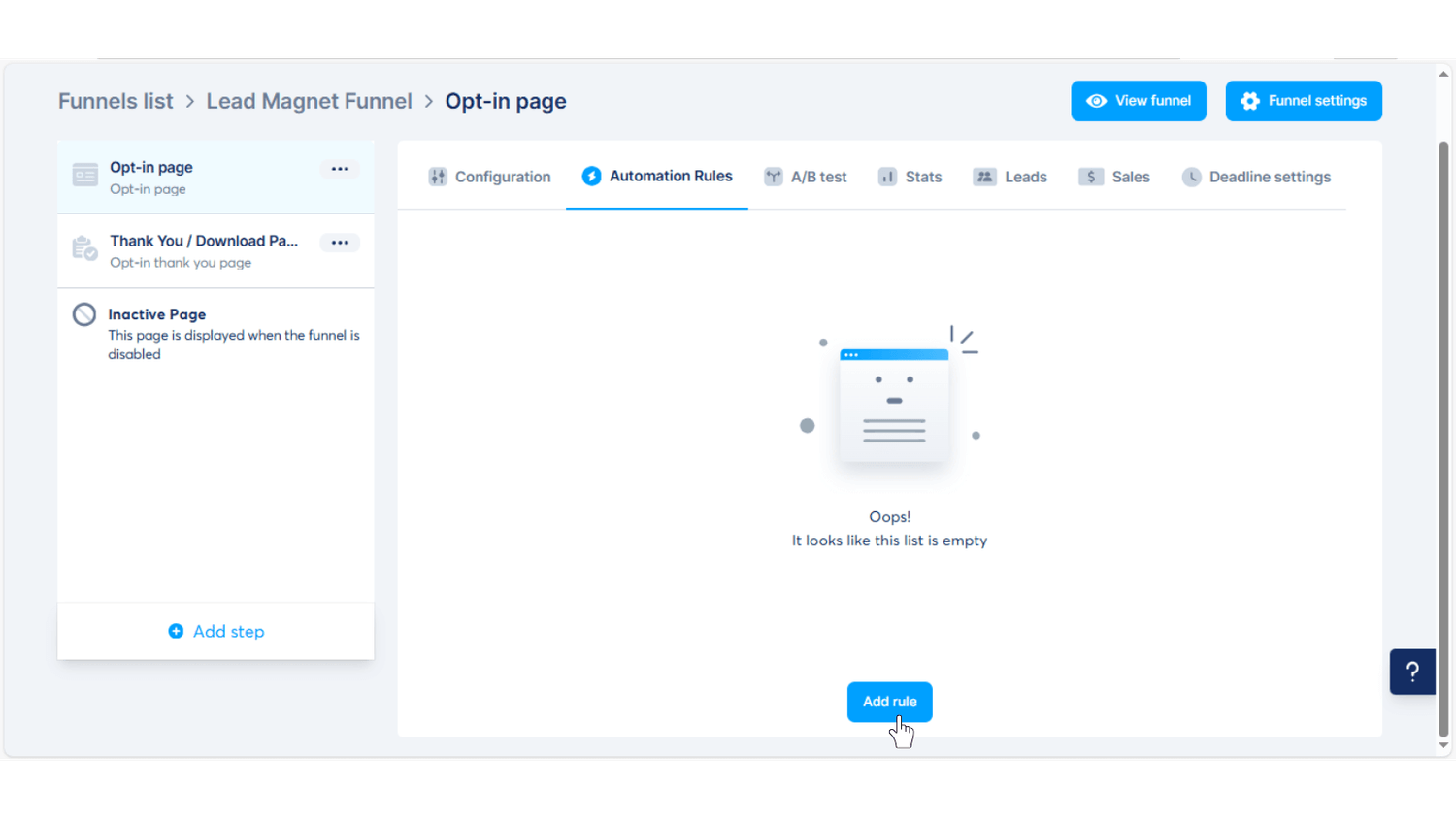
Task: Click the A/B test split icon
Action: click(x=774, y=177)
